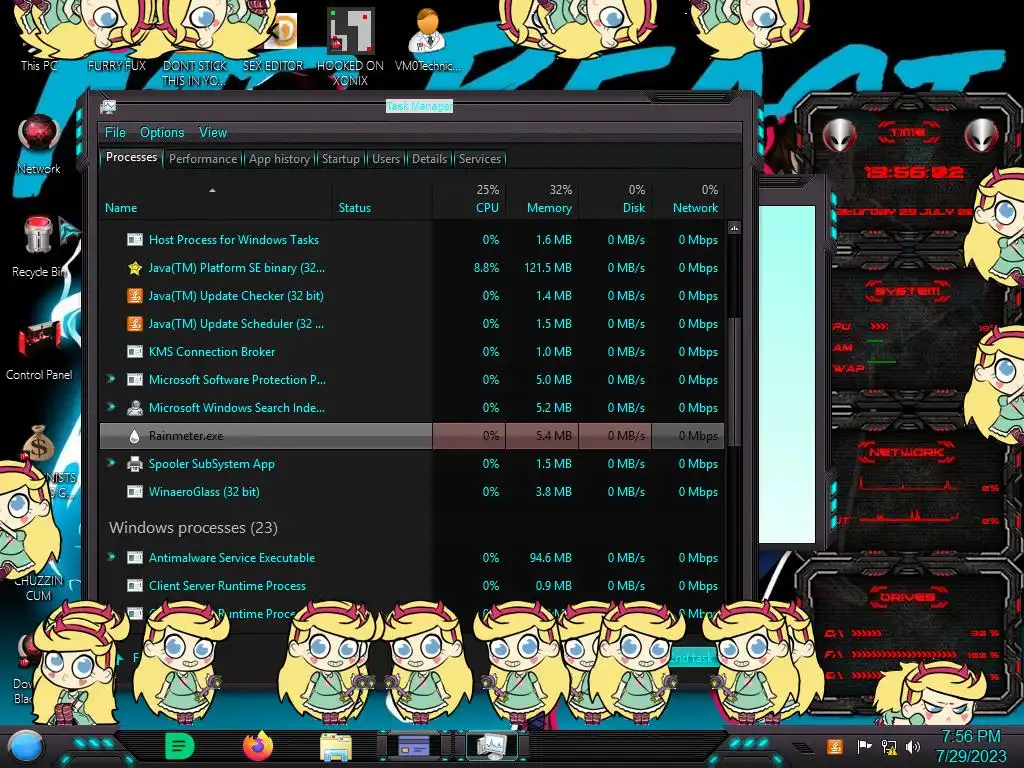Click the Spooler SubSystem App printer icon

[135, 464]
